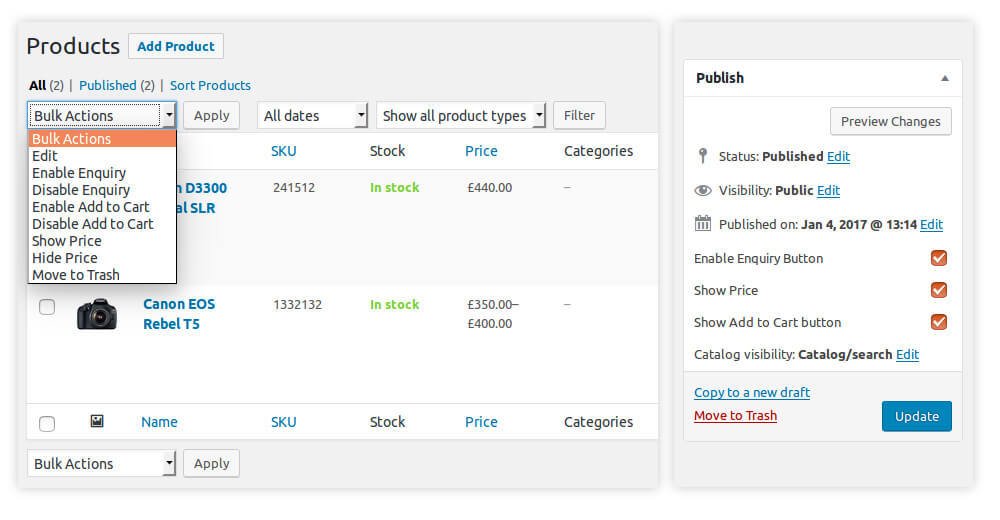Choose Hide Price bulk action
The height and width of the screenshot is (520, 1000).
pos(102,258)
